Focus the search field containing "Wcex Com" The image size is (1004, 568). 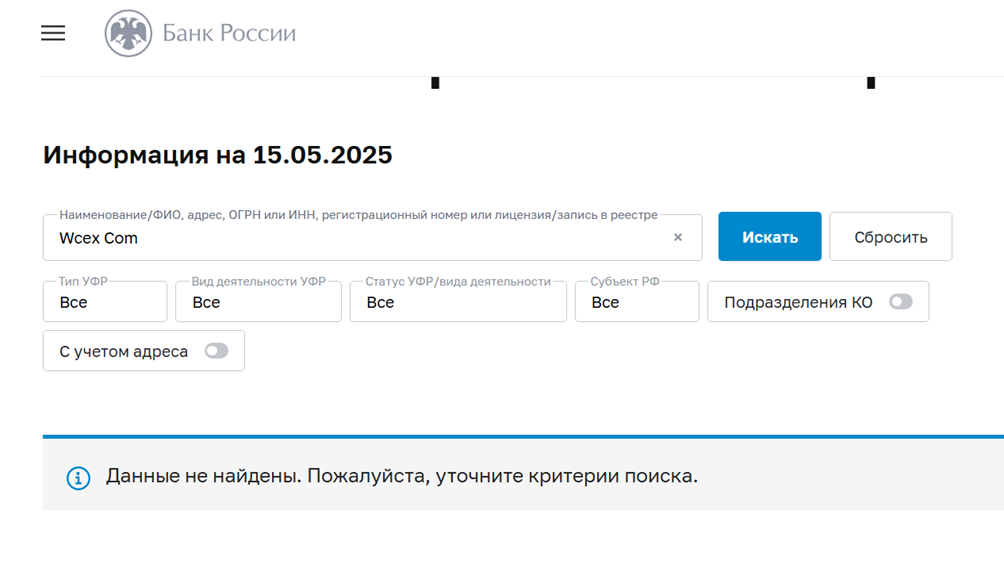coord(360,238)
